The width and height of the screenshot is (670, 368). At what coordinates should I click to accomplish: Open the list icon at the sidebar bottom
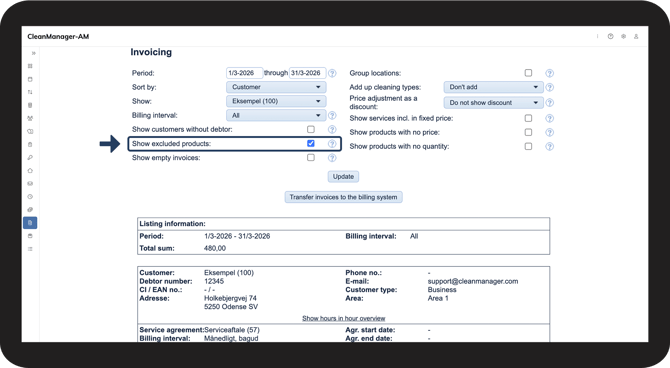30,249
